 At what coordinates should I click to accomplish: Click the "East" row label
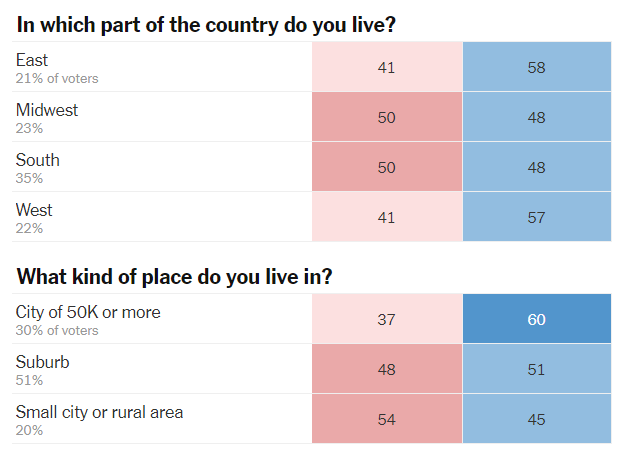(32, 60)
